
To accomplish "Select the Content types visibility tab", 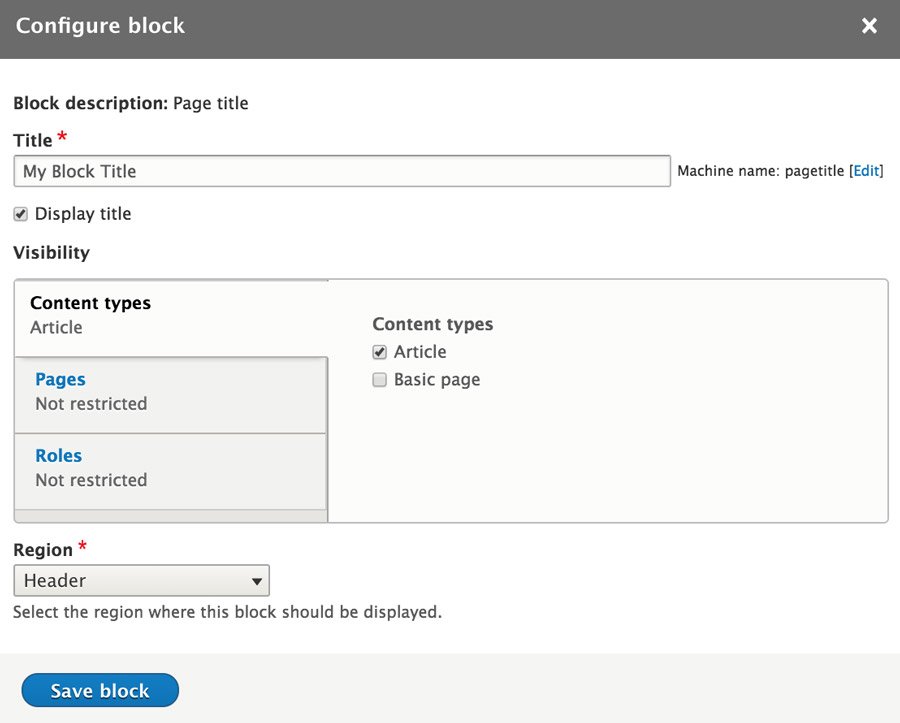I will tap(89, 302).
